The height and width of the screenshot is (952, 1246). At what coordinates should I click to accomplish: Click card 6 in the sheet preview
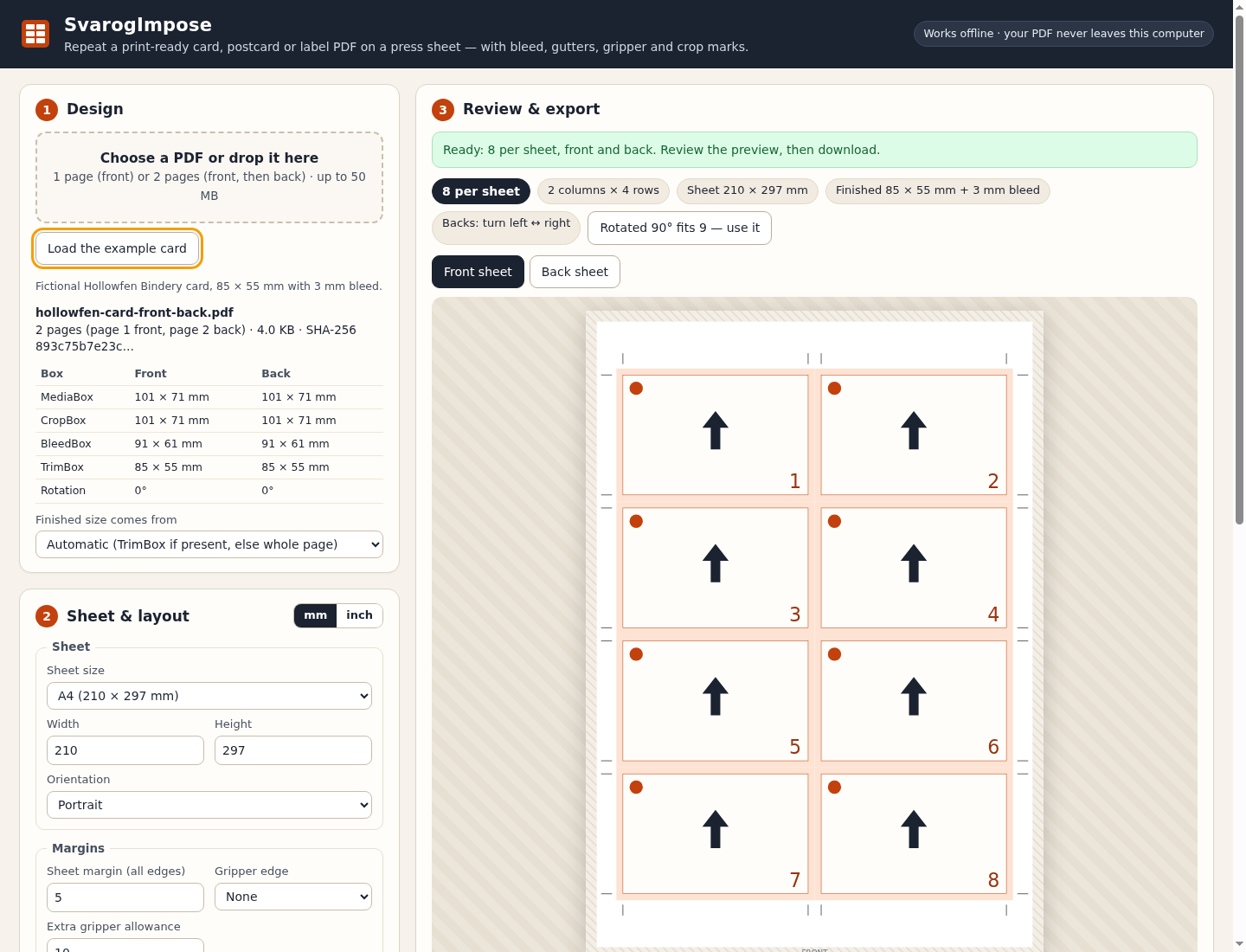click(914, 701)
